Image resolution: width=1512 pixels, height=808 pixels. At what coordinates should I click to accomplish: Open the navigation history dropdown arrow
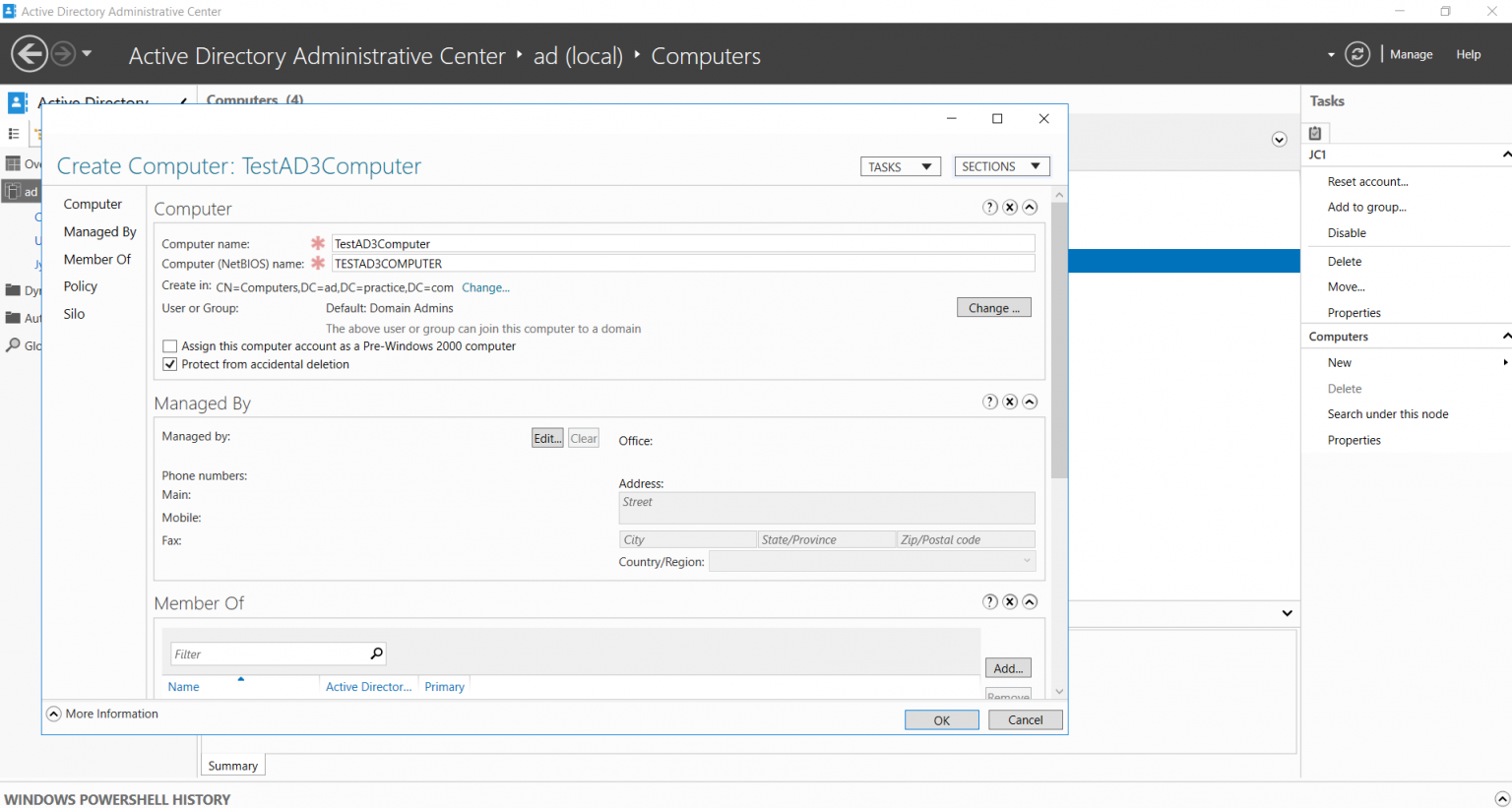pyautogui.click(x=87, y=54)
